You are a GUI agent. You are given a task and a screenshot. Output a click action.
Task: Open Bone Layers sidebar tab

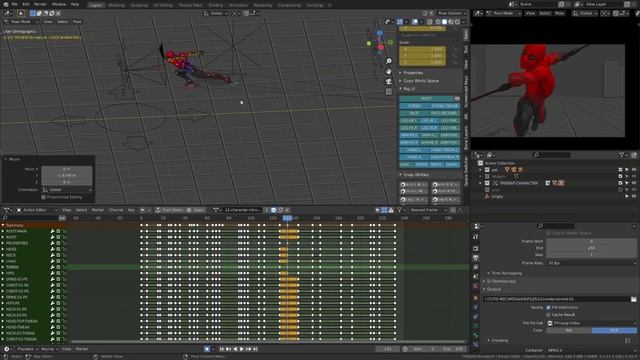click(x=466, y=138)
